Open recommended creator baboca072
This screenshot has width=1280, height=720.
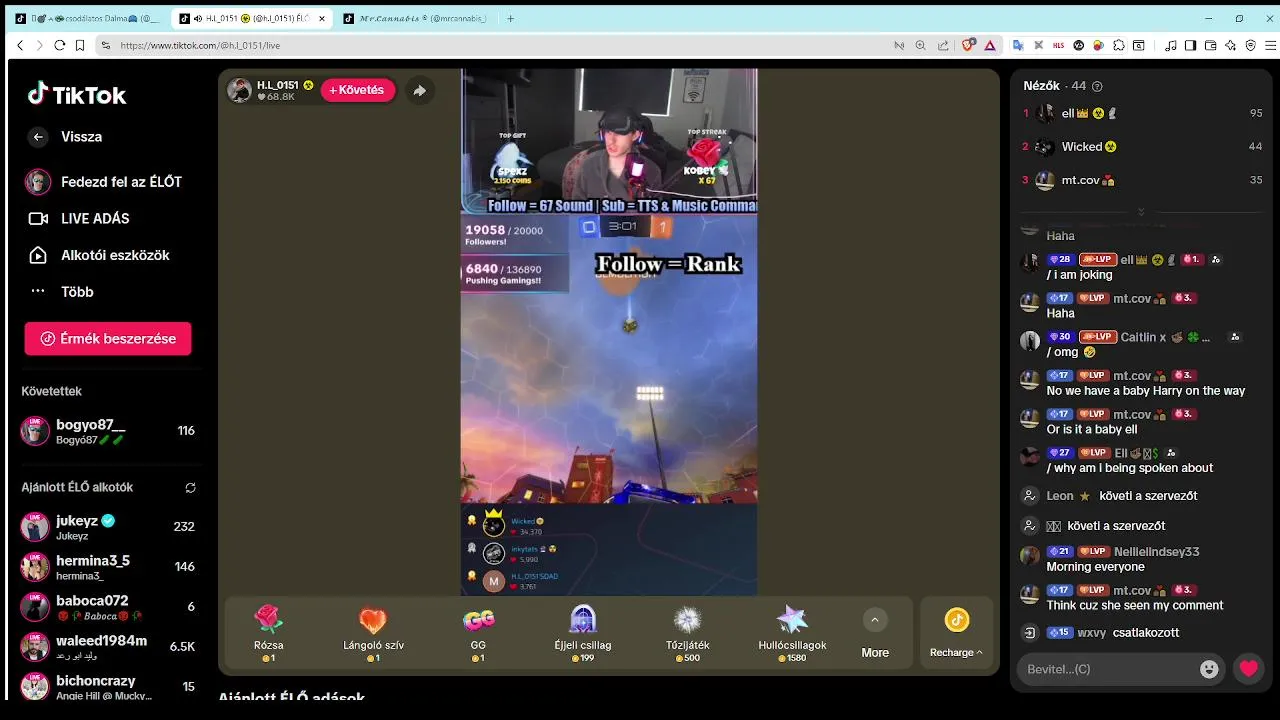(x=108, y=607)
